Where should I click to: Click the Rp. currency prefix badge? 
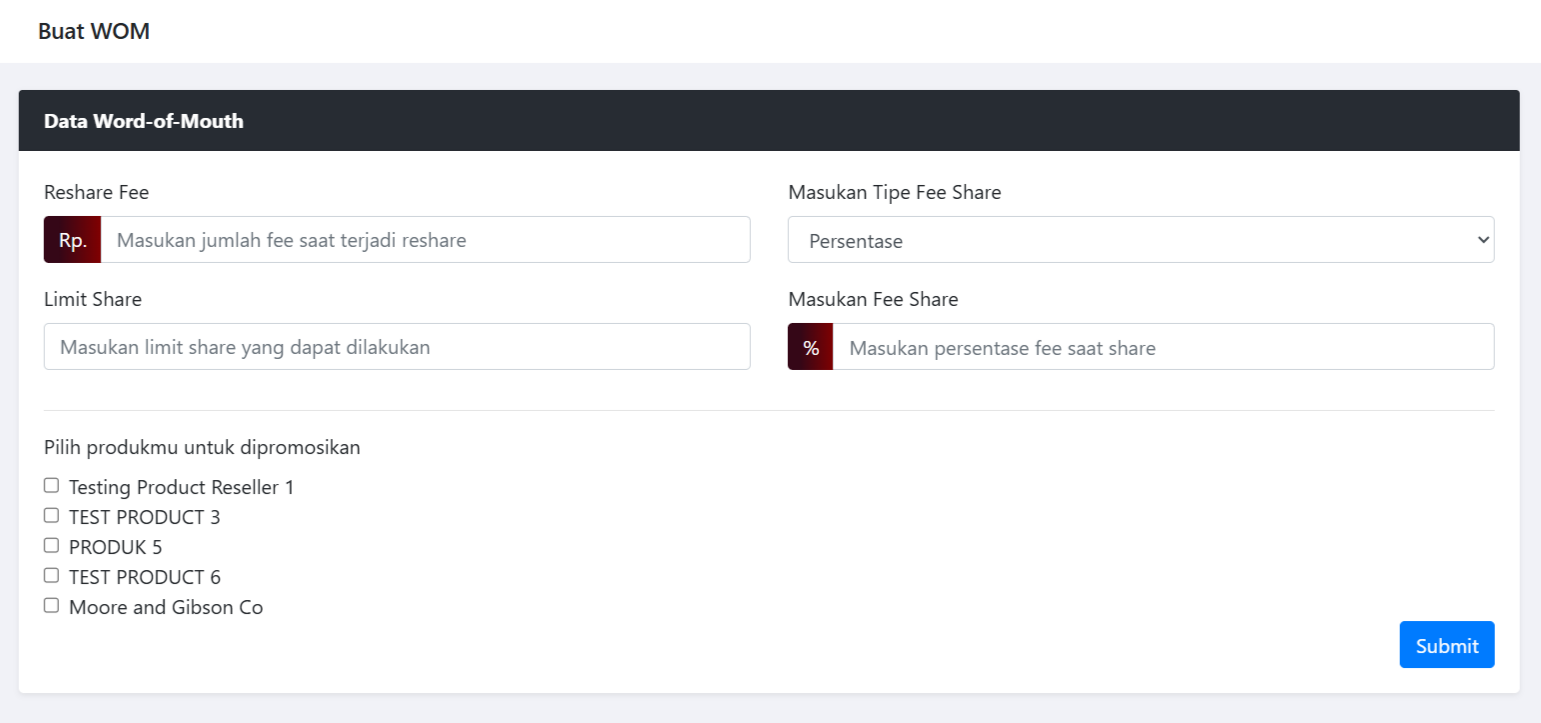click(72, 240)
